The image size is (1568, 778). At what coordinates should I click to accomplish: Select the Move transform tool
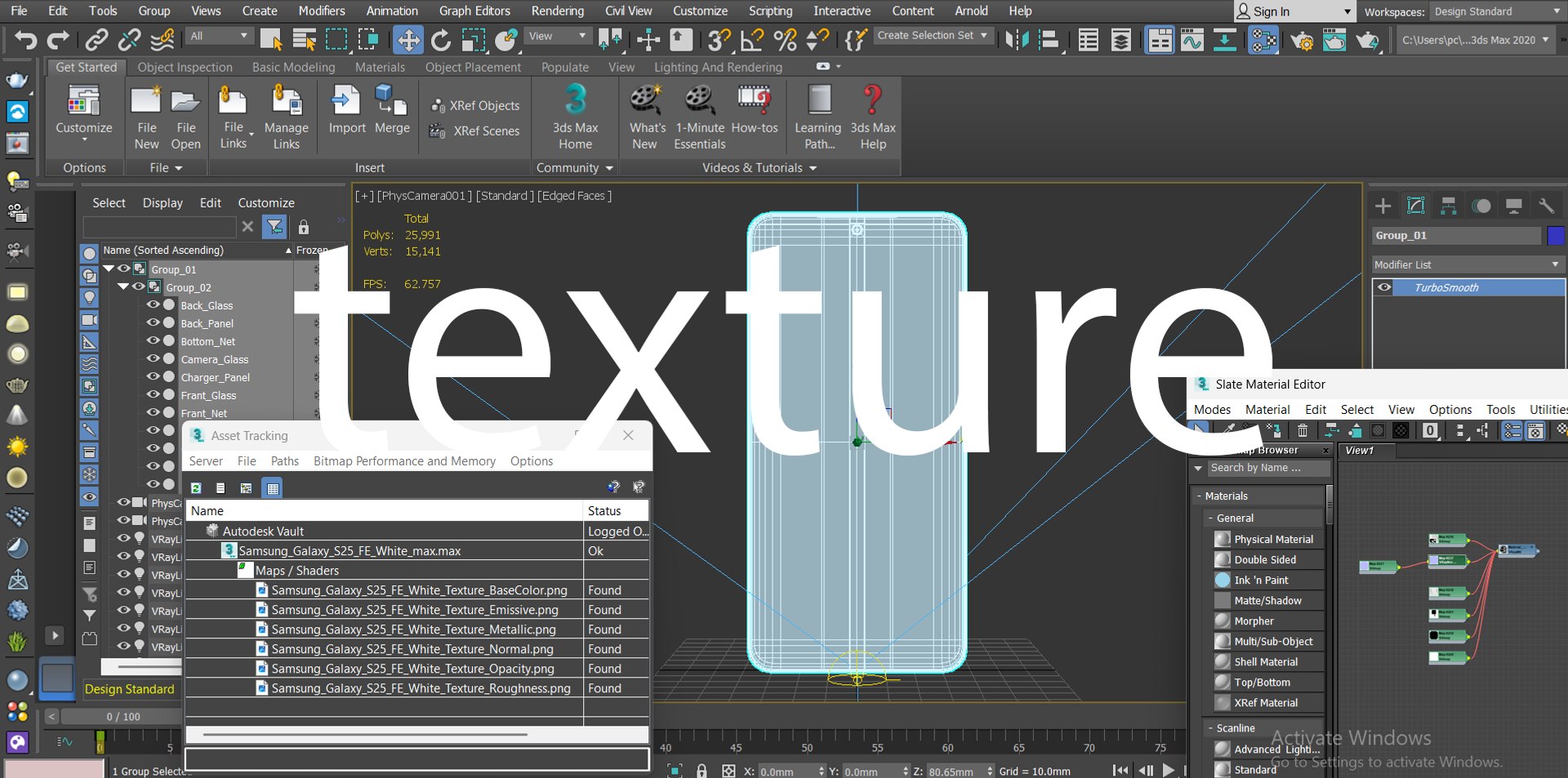(x=408, y=39)
